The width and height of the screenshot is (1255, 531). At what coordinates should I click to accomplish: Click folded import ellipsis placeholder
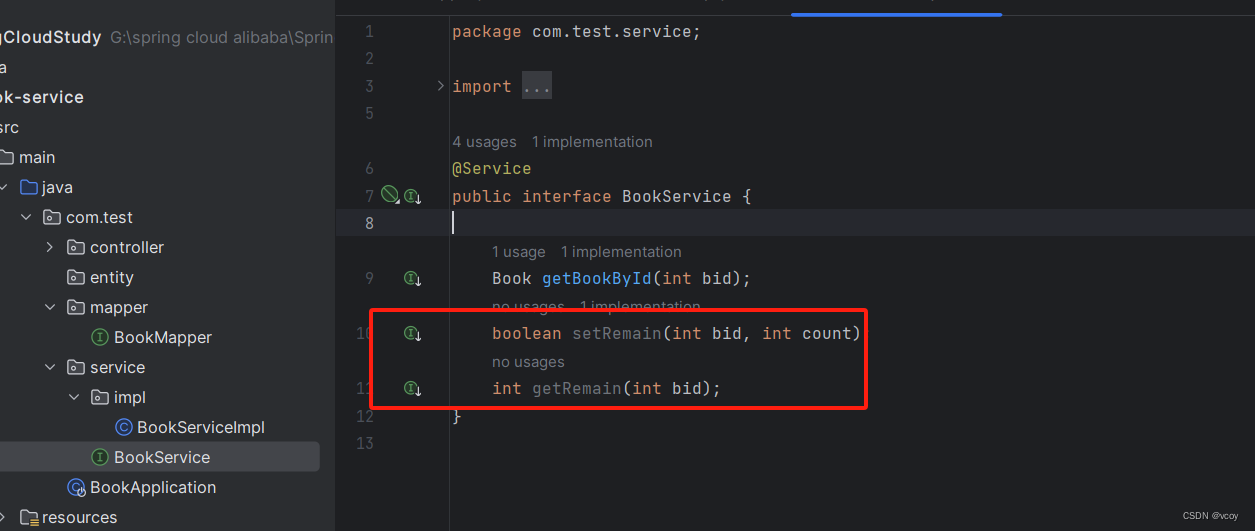[537, 87]
